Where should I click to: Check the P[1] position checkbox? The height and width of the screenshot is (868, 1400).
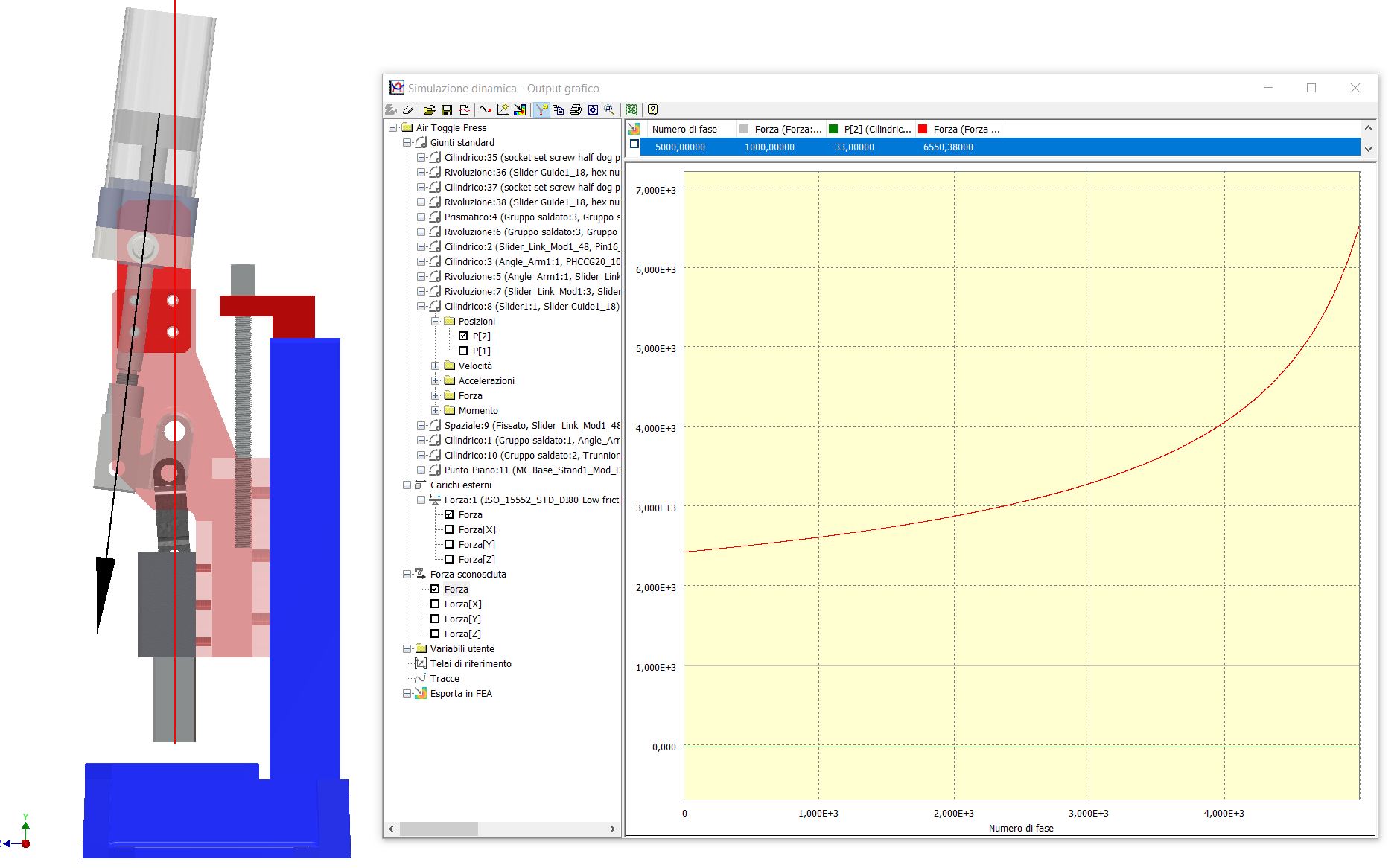pos(463,351)
